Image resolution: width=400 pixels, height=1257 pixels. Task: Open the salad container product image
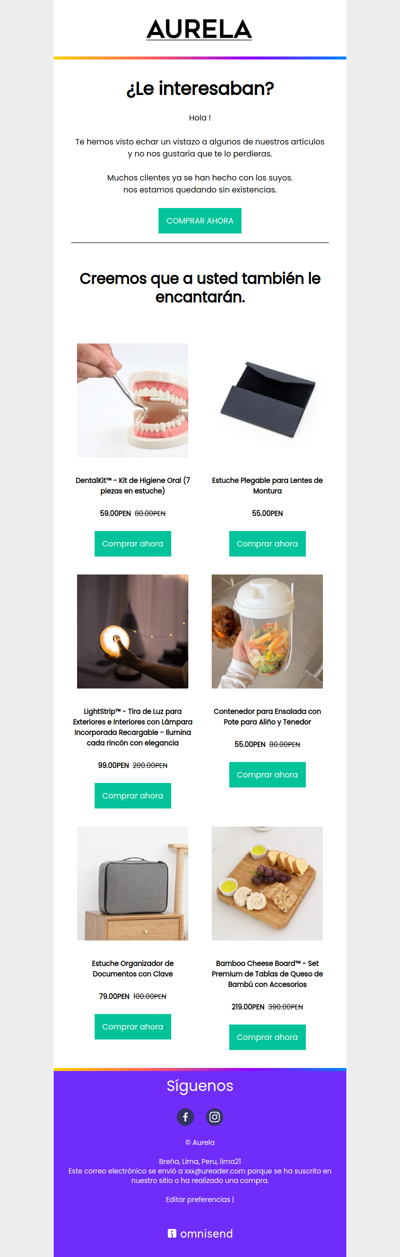[x=267, y=631]
